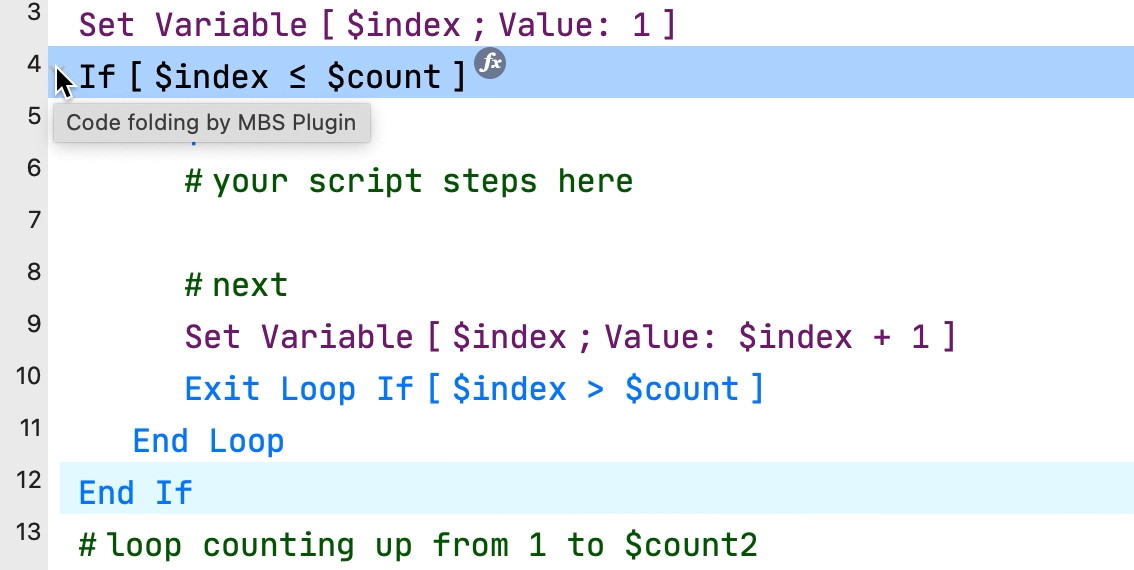Viewport: 1134px width, 570px height.
Task: Click line number 6 in gutter
Action: coord(33,168)
